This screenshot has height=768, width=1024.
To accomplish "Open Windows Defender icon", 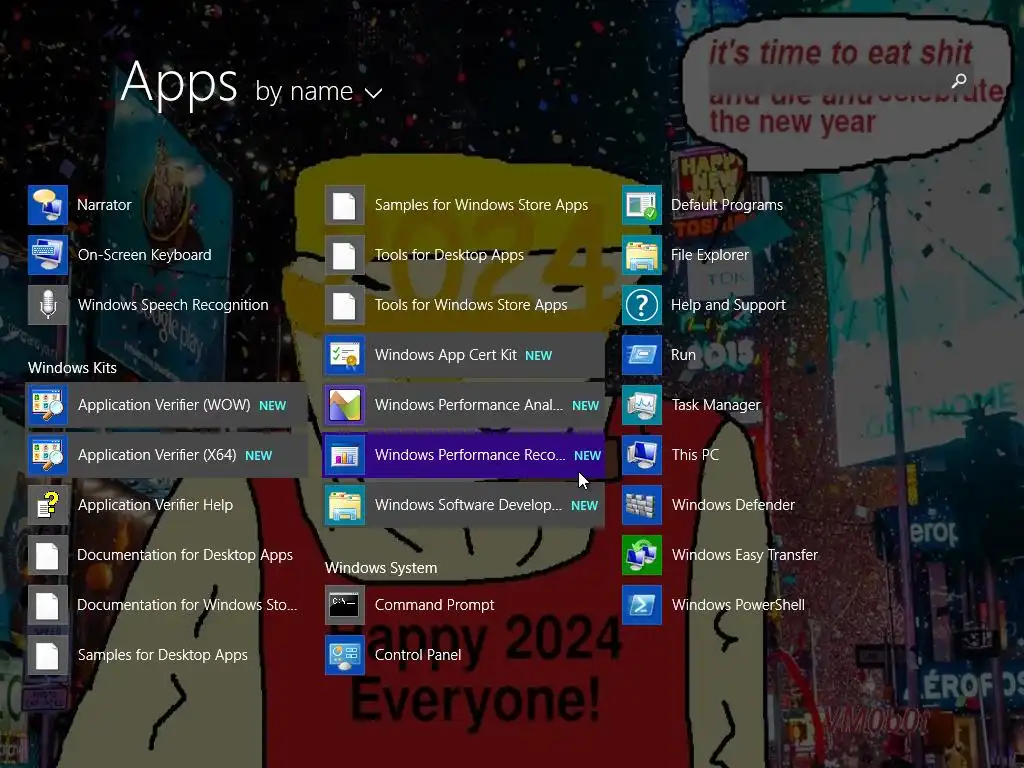I will [641, 505].
